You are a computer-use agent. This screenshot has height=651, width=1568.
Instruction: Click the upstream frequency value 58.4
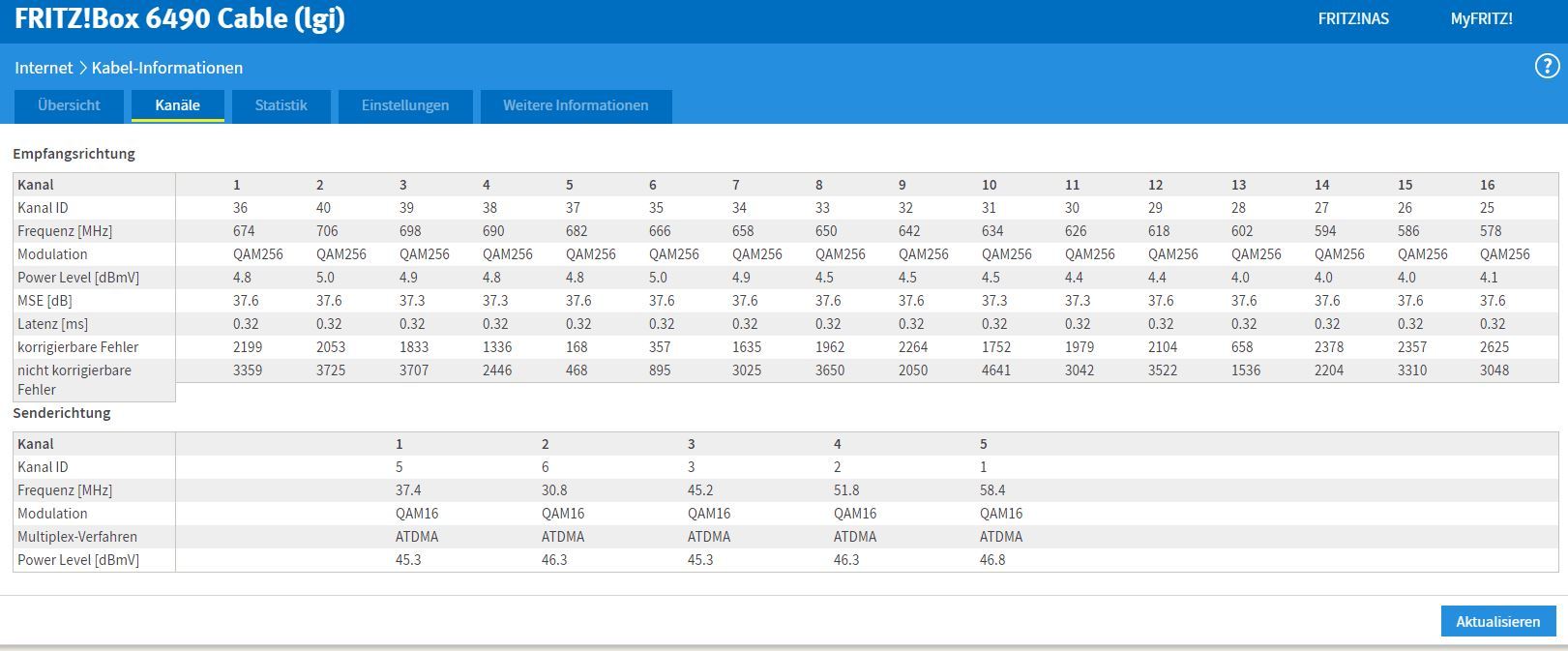pos(993,490)
